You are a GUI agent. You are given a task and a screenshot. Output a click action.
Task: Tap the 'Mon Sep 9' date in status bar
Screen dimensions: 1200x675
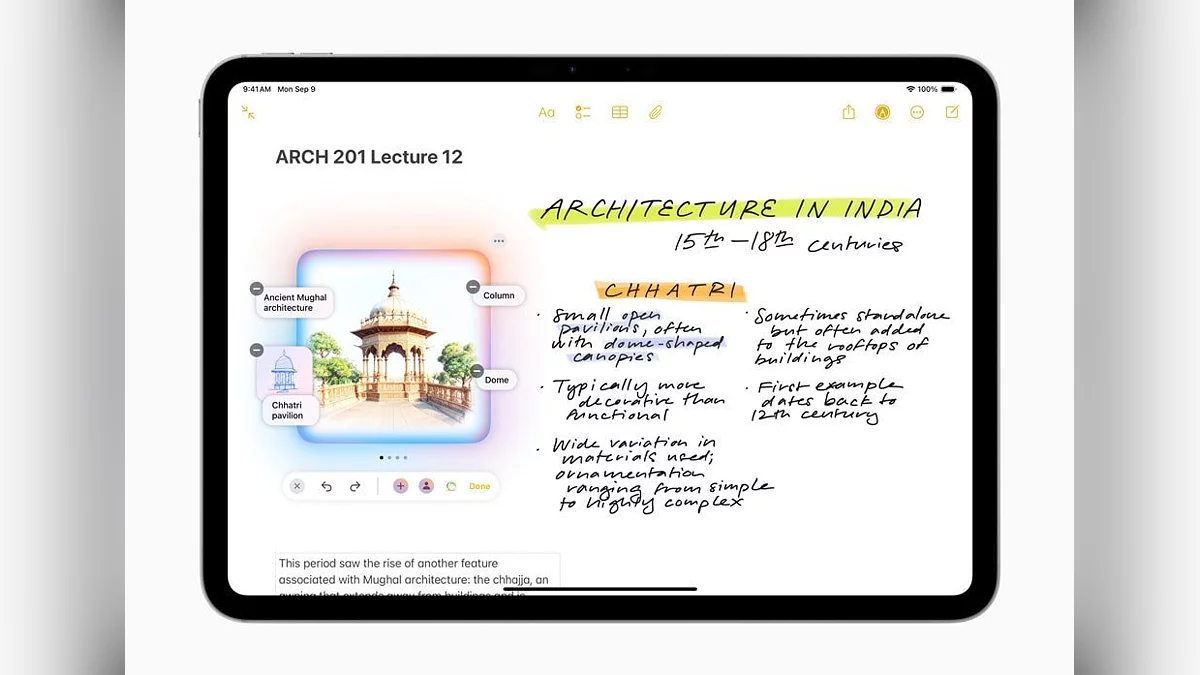[297, 89]
